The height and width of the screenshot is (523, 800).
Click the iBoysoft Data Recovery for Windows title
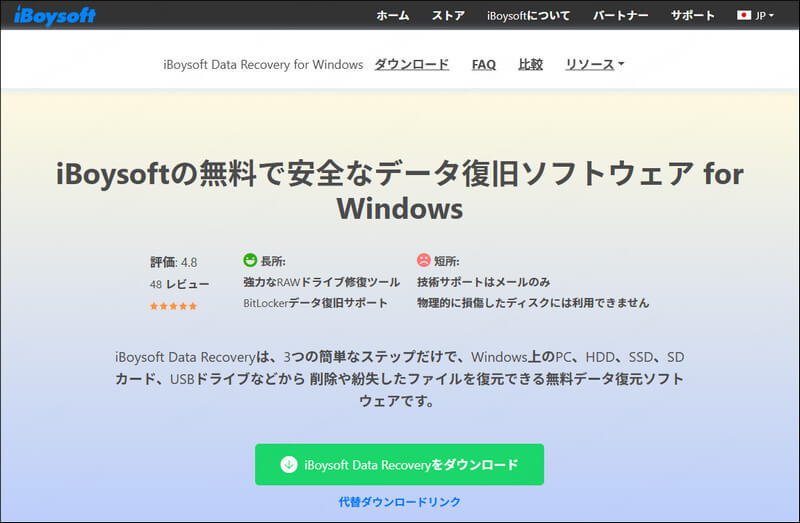point(263,64)
